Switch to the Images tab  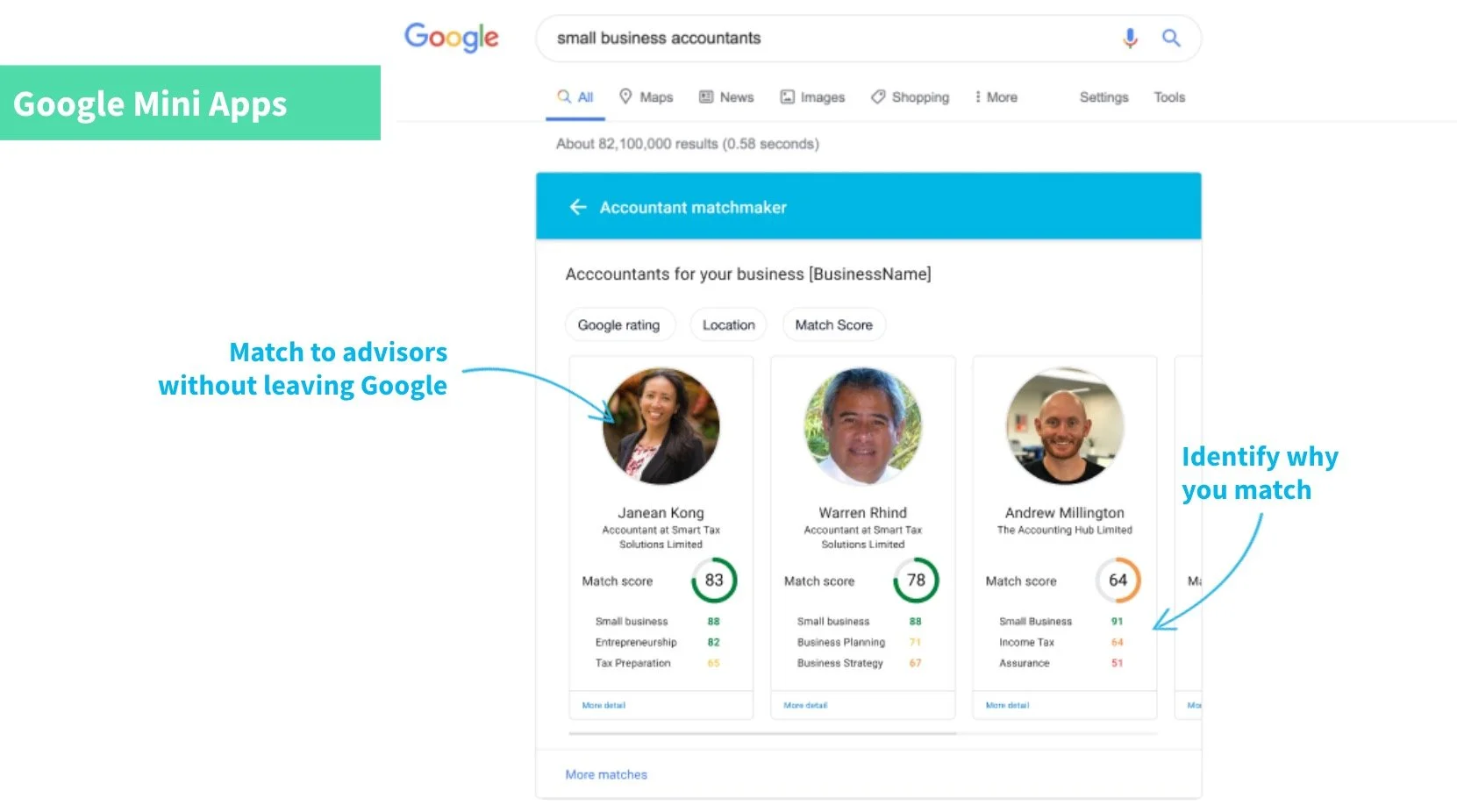[812, 97]
